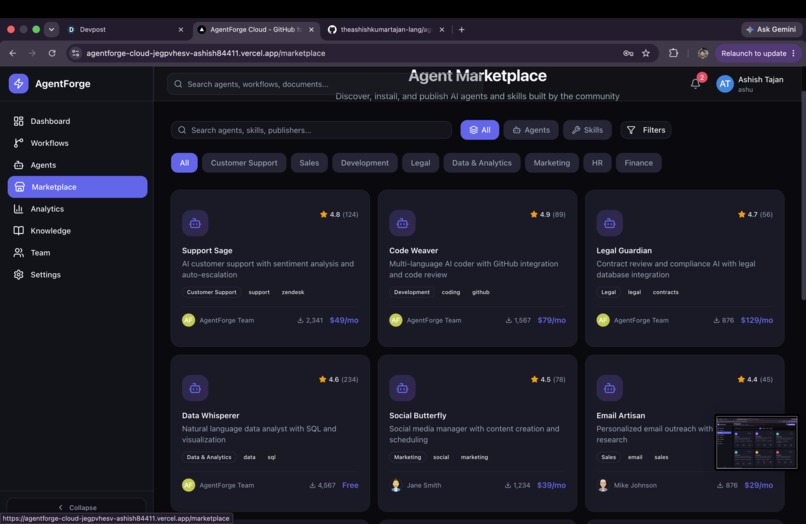The image size is (806, 524).
Task: Click the github tag on Code Weaver
Action: [x=481, y=292]
